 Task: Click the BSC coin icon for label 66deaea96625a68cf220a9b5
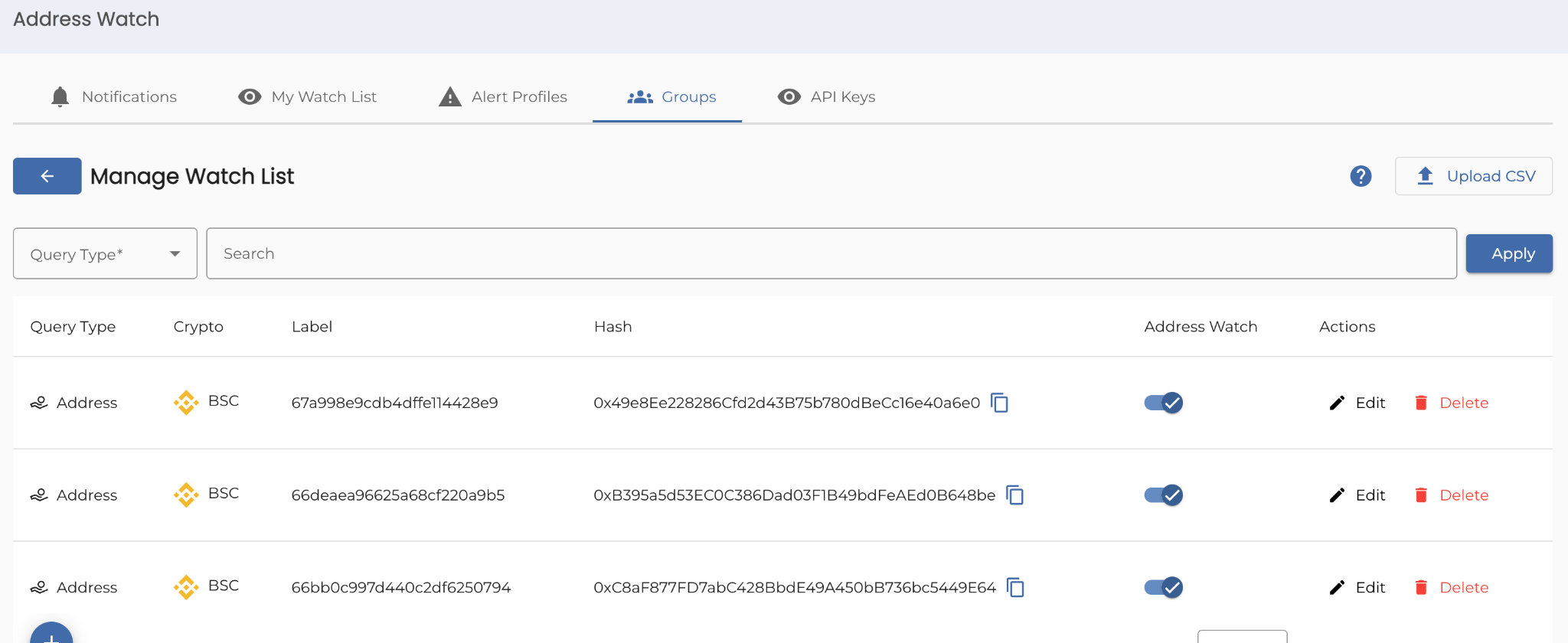click(186, 494)
